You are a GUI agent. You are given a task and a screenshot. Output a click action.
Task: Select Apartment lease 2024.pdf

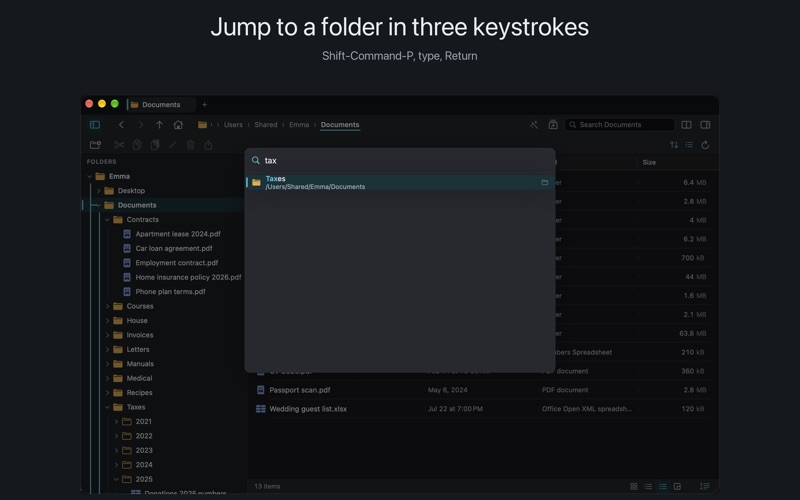click(178, 234)
